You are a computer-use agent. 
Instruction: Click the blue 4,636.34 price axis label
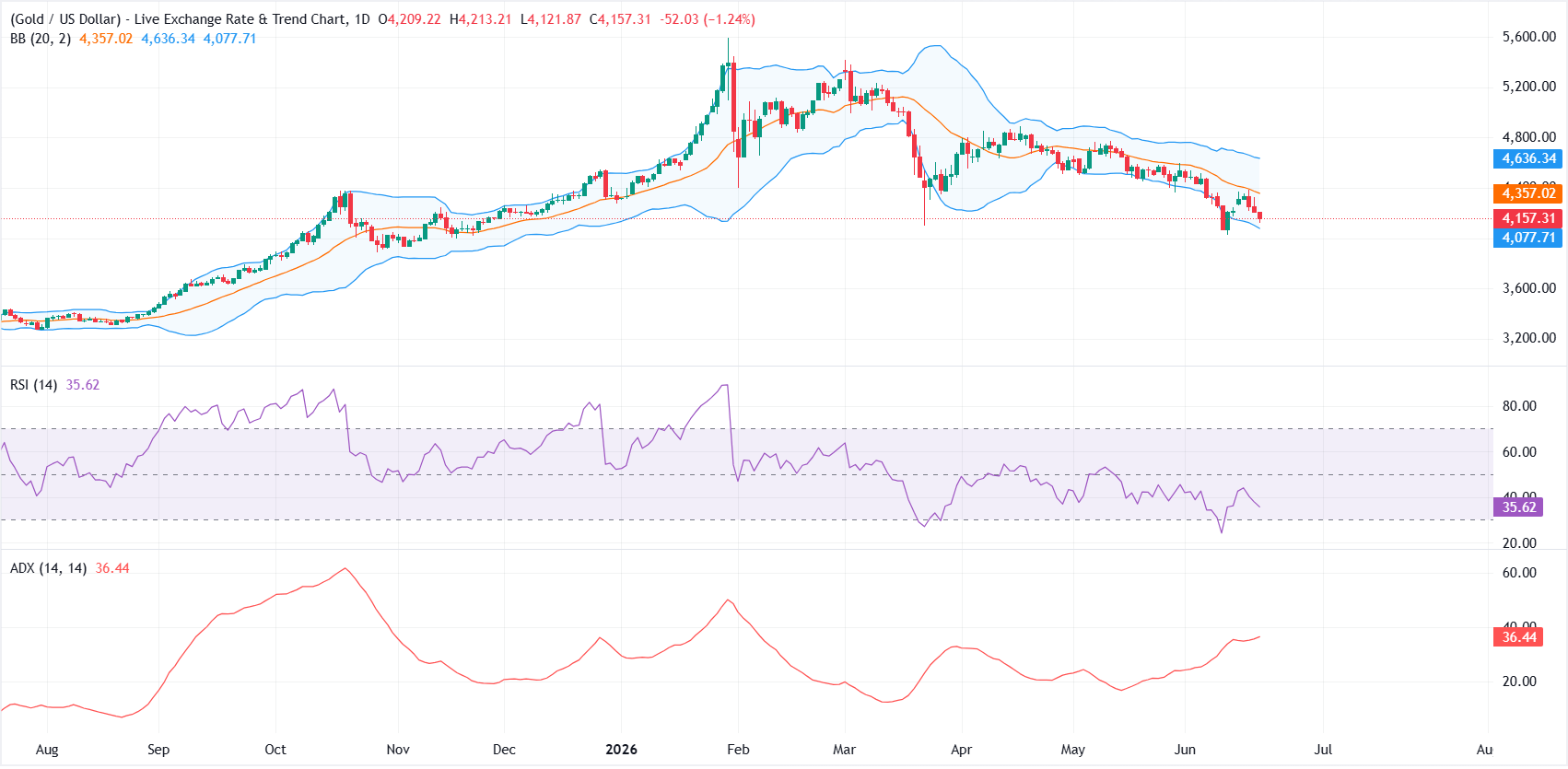click(1527, 158)
